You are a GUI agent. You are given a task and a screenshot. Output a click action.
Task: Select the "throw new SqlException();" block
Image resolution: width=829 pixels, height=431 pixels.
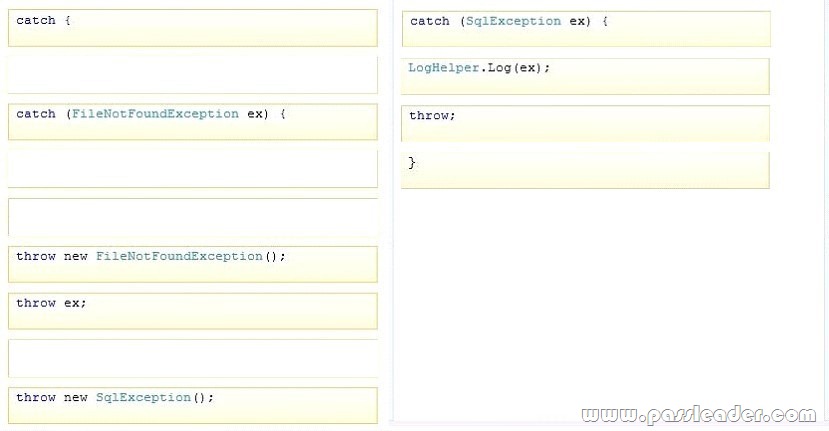pos(193,406)
